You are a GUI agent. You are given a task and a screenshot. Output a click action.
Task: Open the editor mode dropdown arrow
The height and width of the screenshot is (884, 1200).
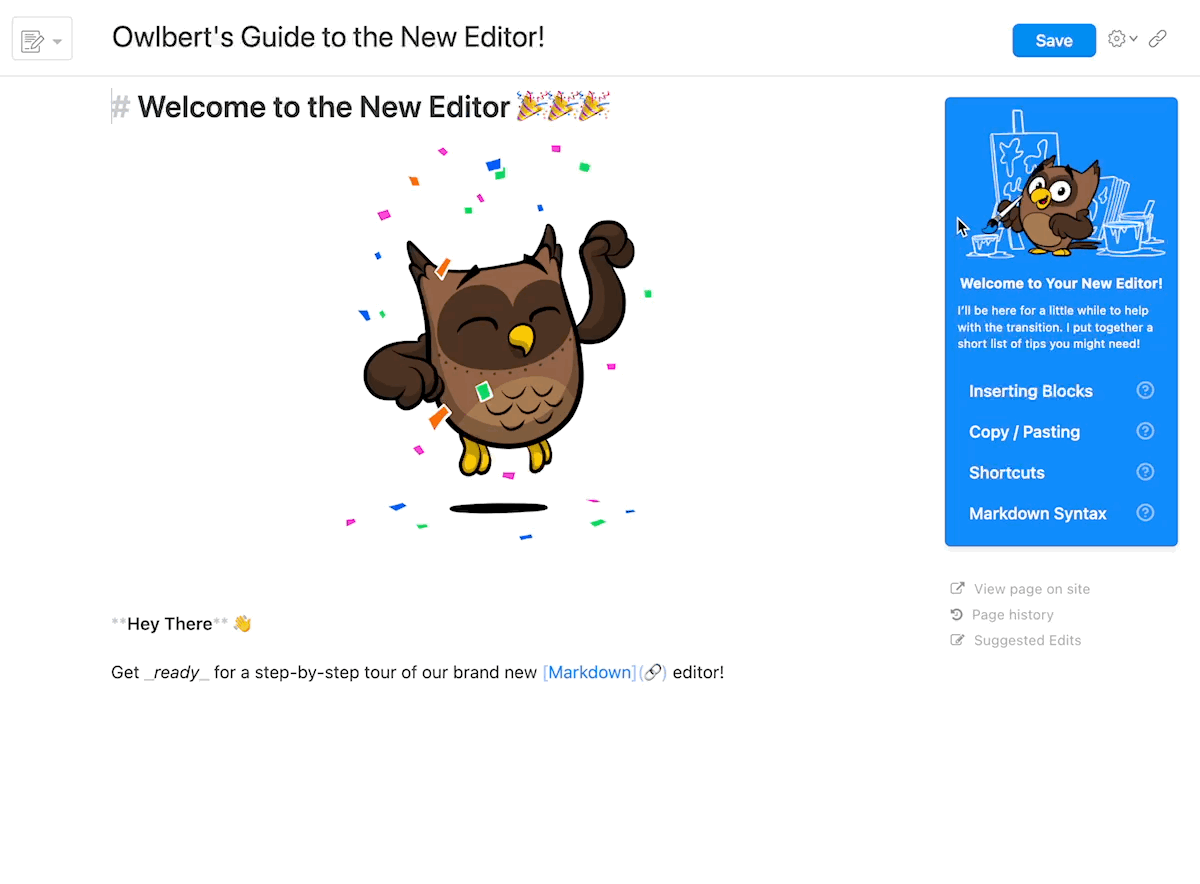pyautogui.click(x=57, y=42)
